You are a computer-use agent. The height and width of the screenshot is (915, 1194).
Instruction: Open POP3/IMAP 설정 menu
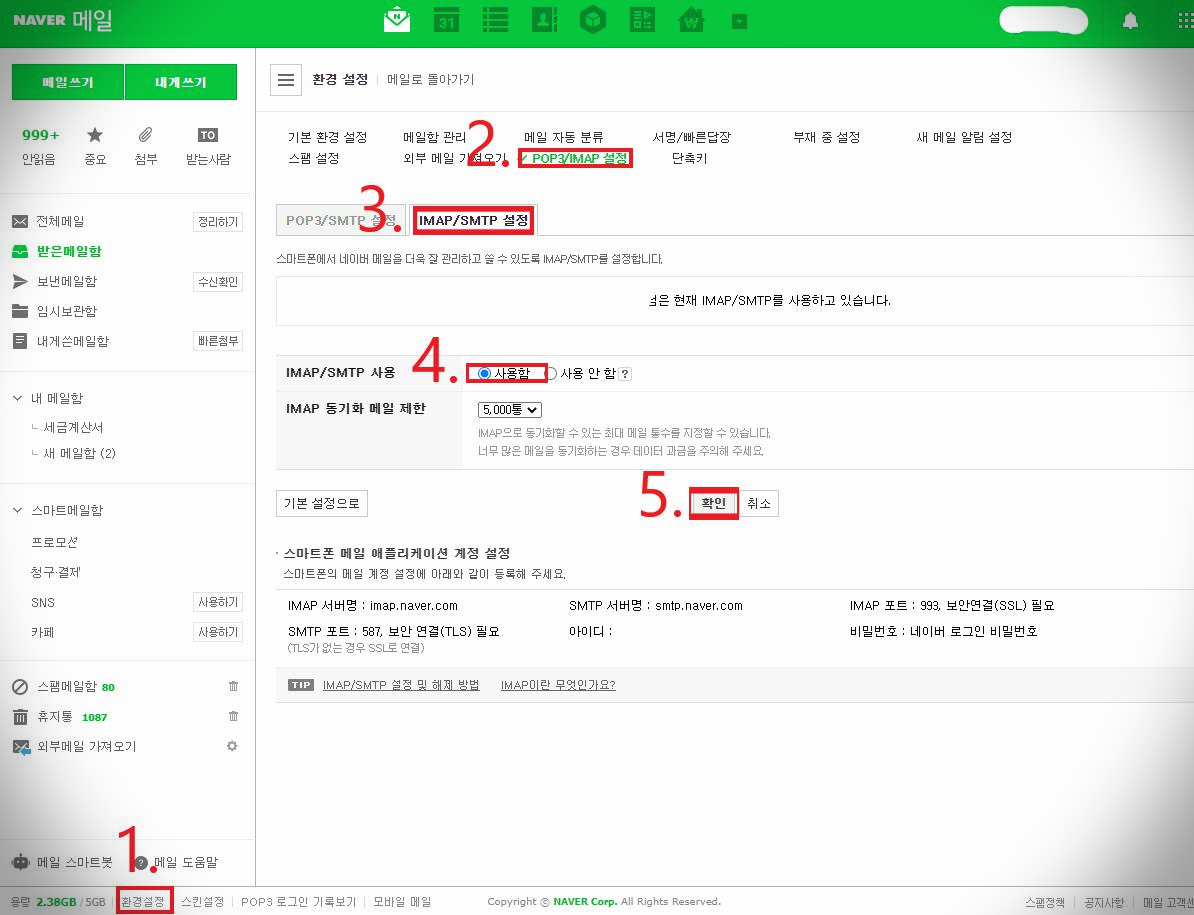tap(579, 158)
